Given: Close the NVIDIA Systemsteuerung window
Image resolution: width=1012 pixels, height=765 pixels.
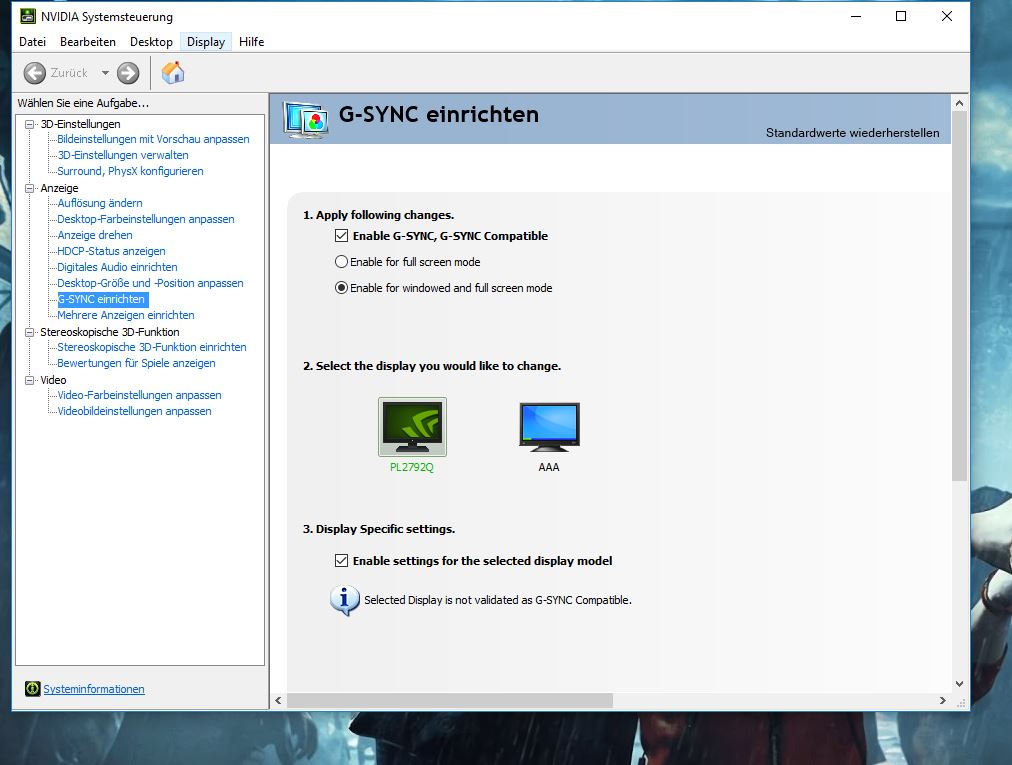Looking at the screenshot, I should tap(947, 16).
